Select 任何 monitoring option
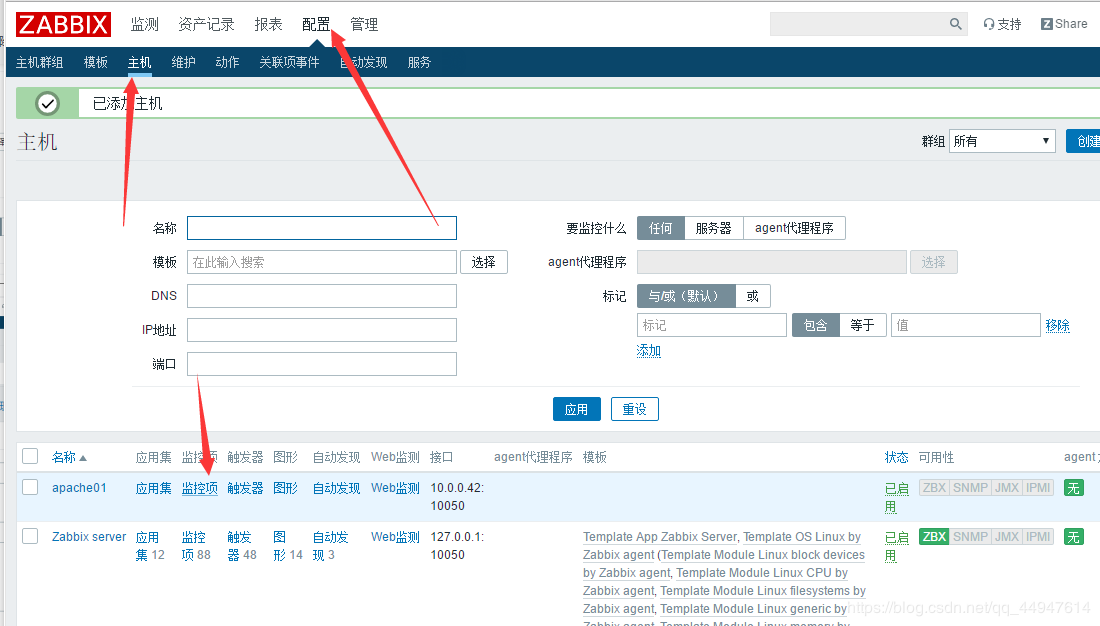The height and width of the screenshot is (626, 1100). click(661, 228)
